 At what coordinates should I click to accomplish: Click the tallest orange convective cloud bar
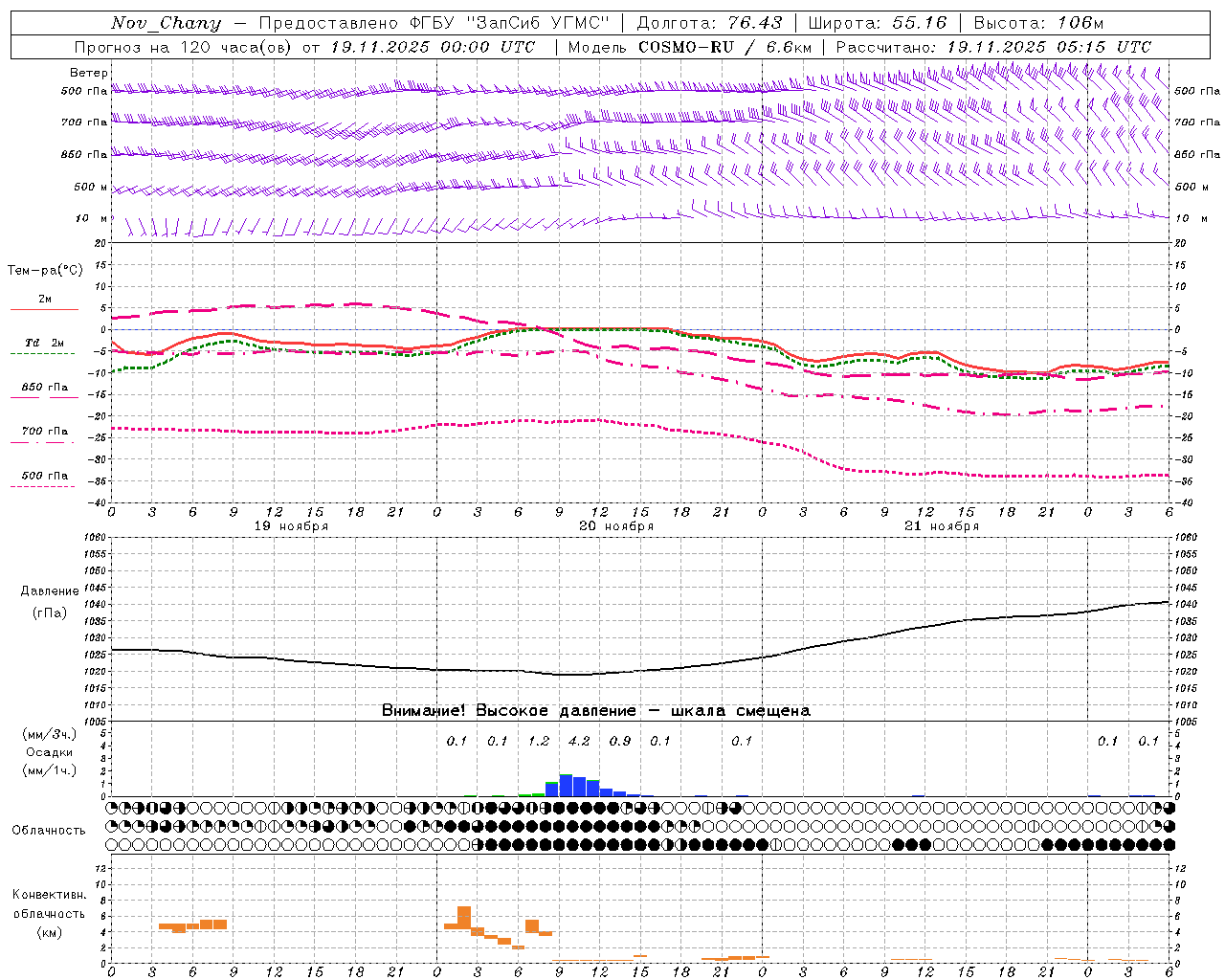pos(464,917)
